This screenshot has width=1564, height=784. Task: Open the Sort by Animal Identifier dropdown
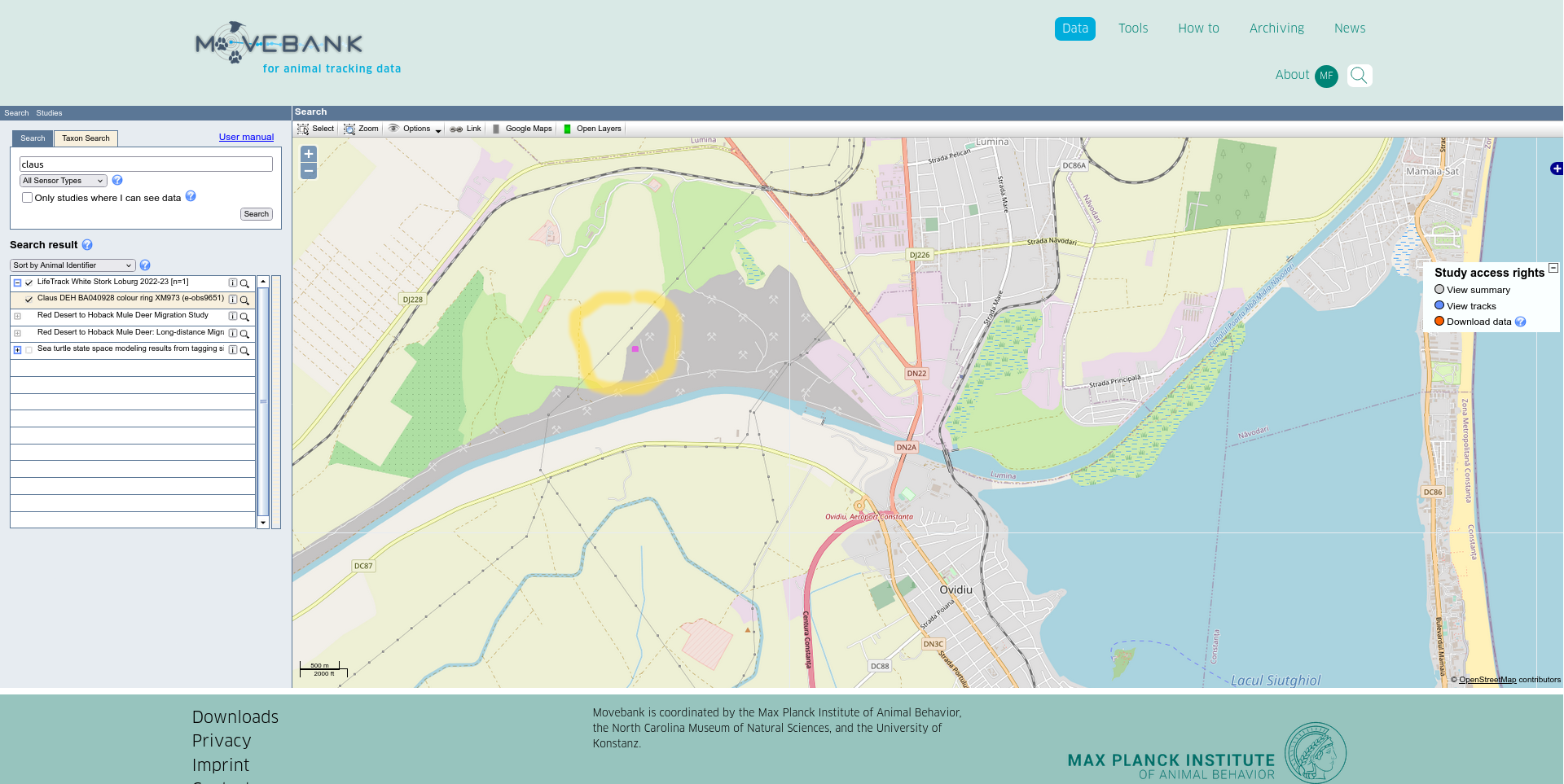(72, 265)
